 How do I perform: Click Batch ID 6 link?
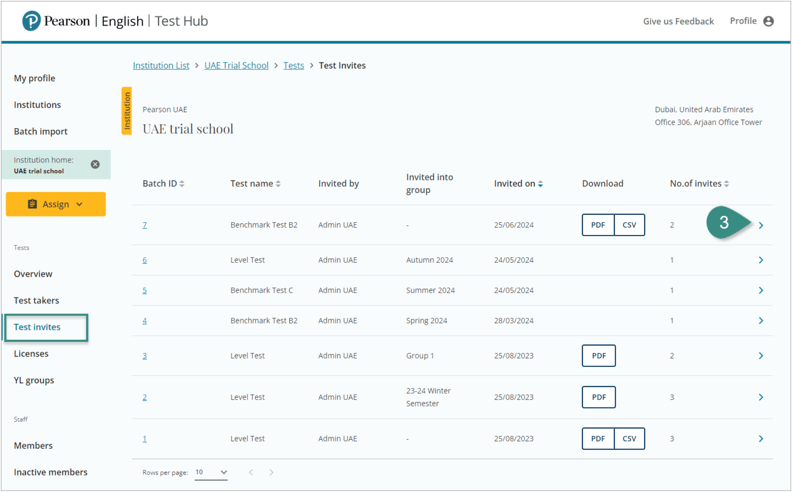click(x=144, y=260)
